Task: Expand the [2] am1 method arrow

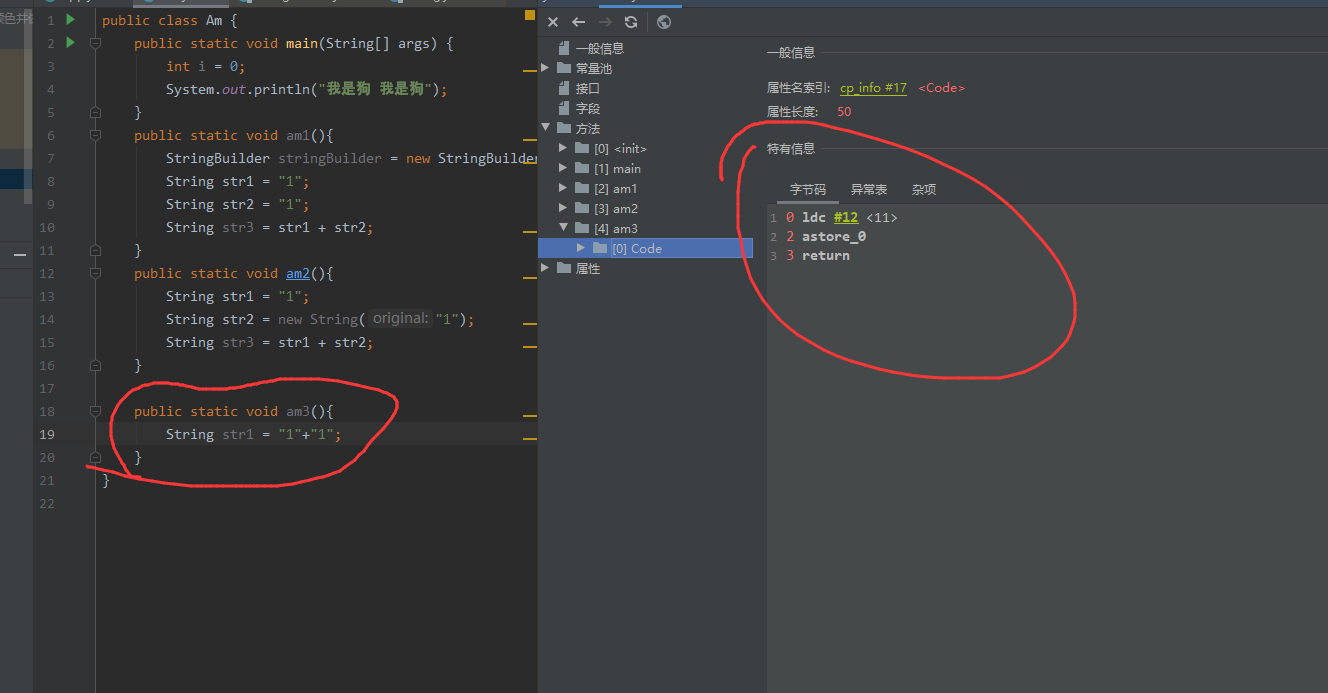Action: 564,188
